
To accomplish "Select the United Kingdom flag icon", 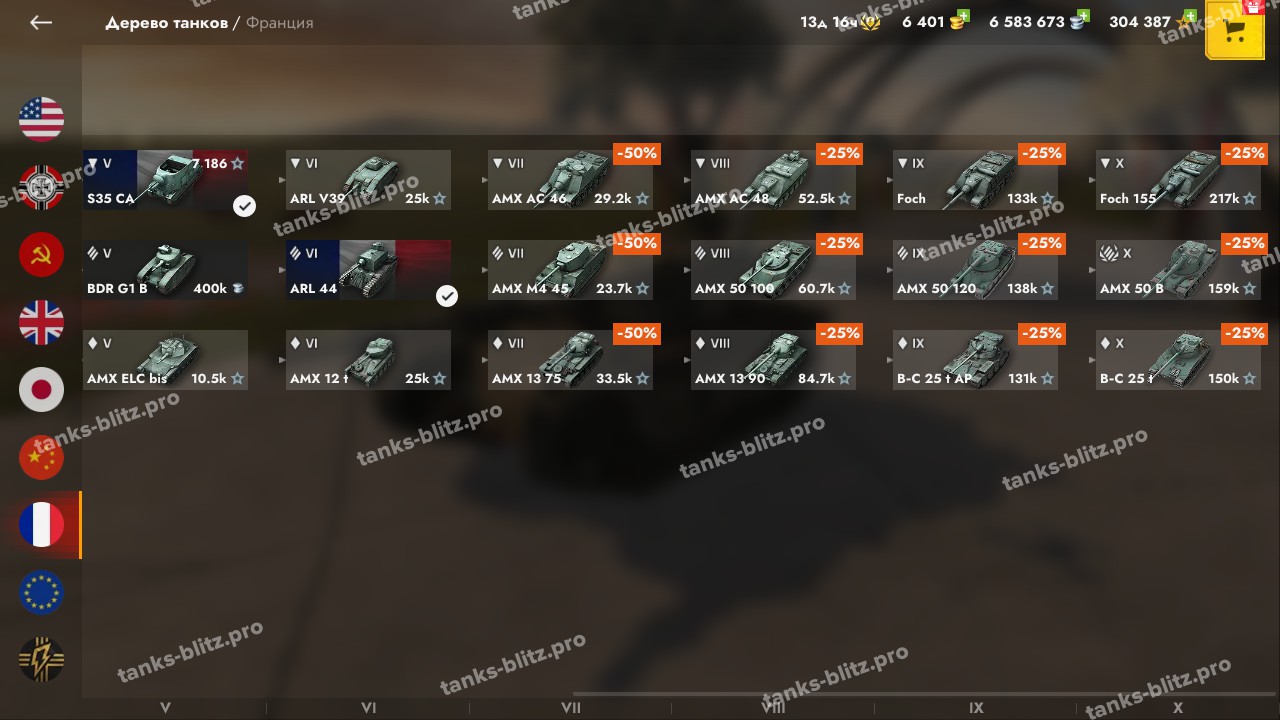I will pos(41,322).
